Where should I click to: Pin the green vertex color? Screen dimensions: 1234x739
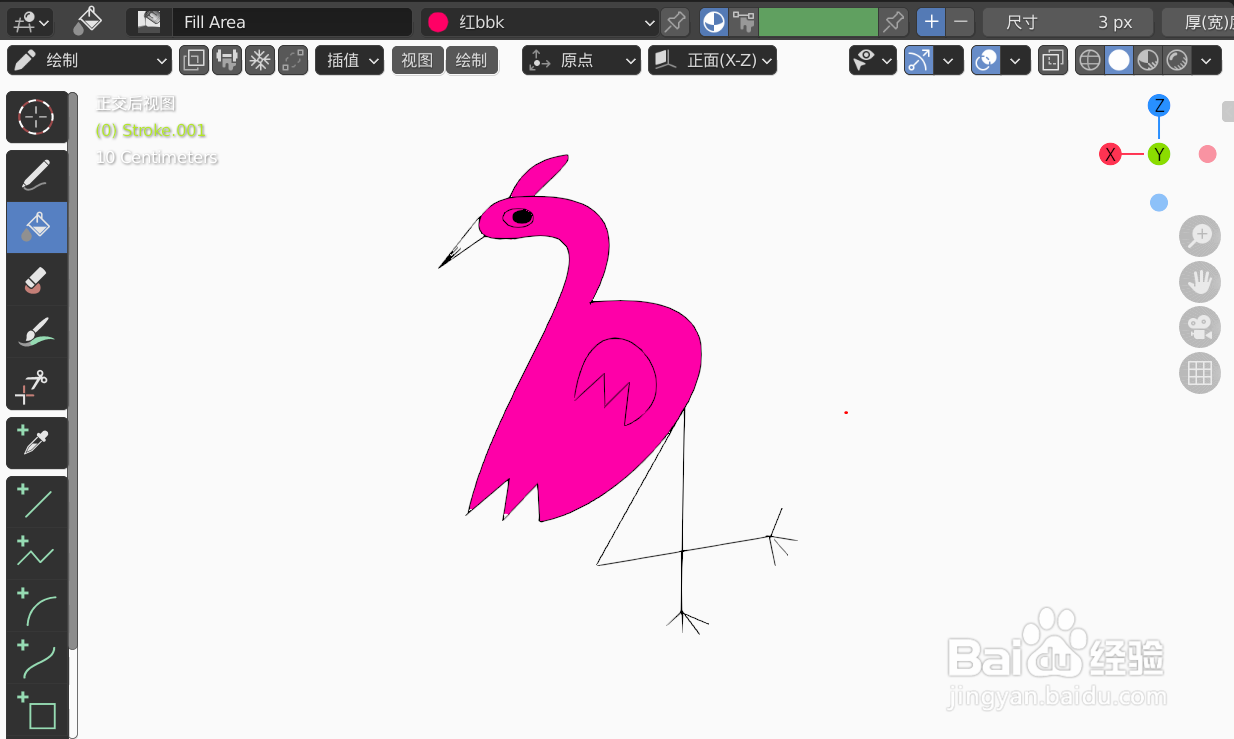(893, 21)
